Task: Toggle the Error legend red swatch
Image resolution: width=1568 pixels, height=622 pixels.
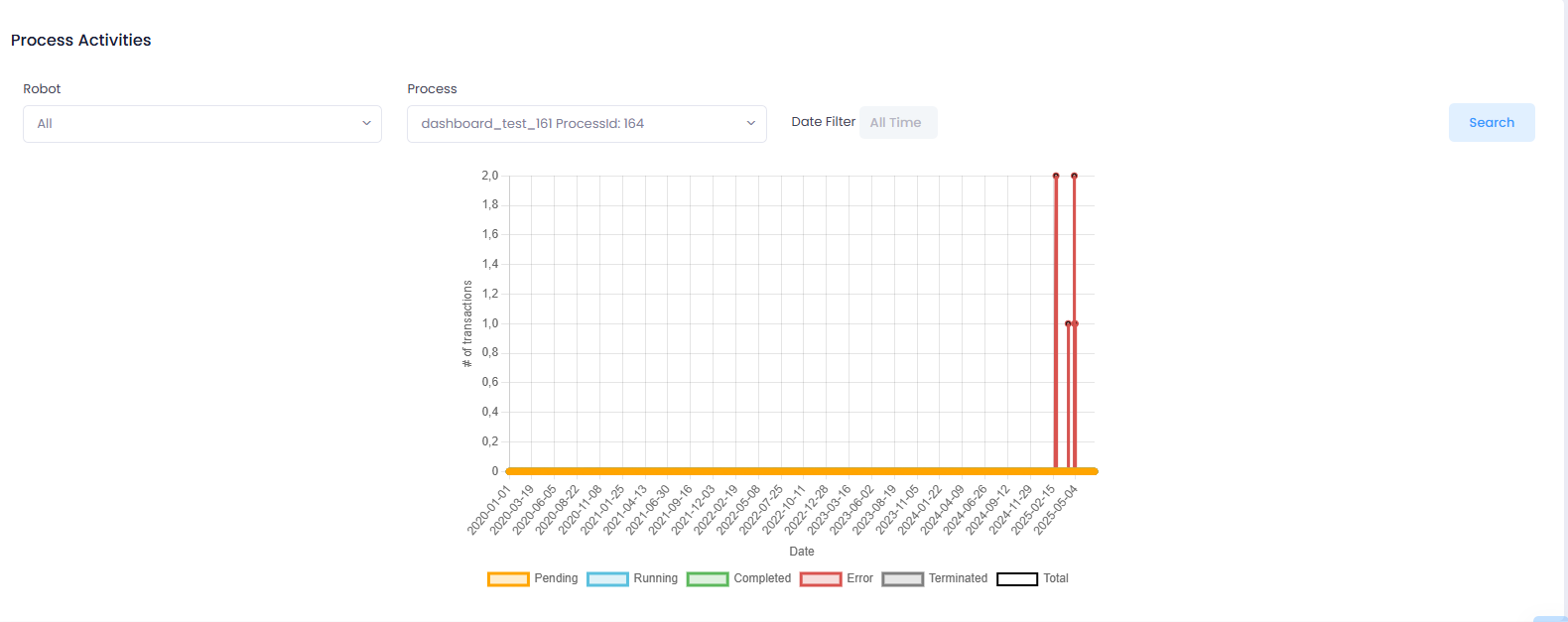Action: pyautogui.click(x=821, y=579)
